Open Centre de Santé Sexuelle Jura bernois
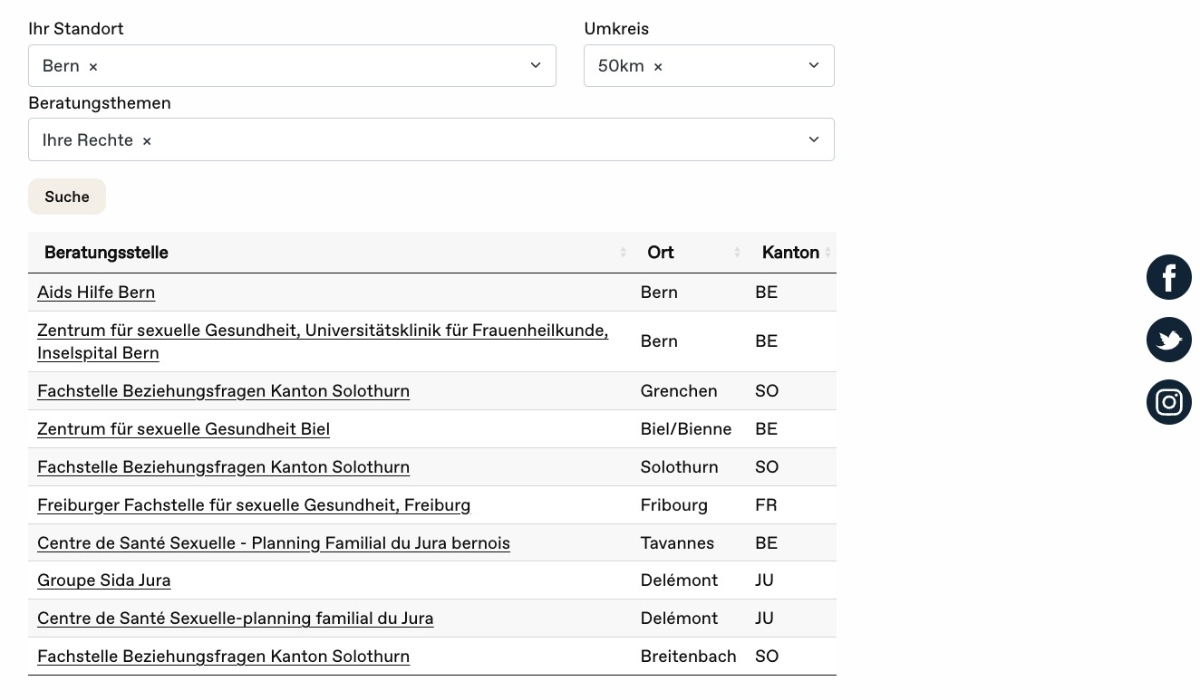1200x700 pixels. tap(273, 544)
